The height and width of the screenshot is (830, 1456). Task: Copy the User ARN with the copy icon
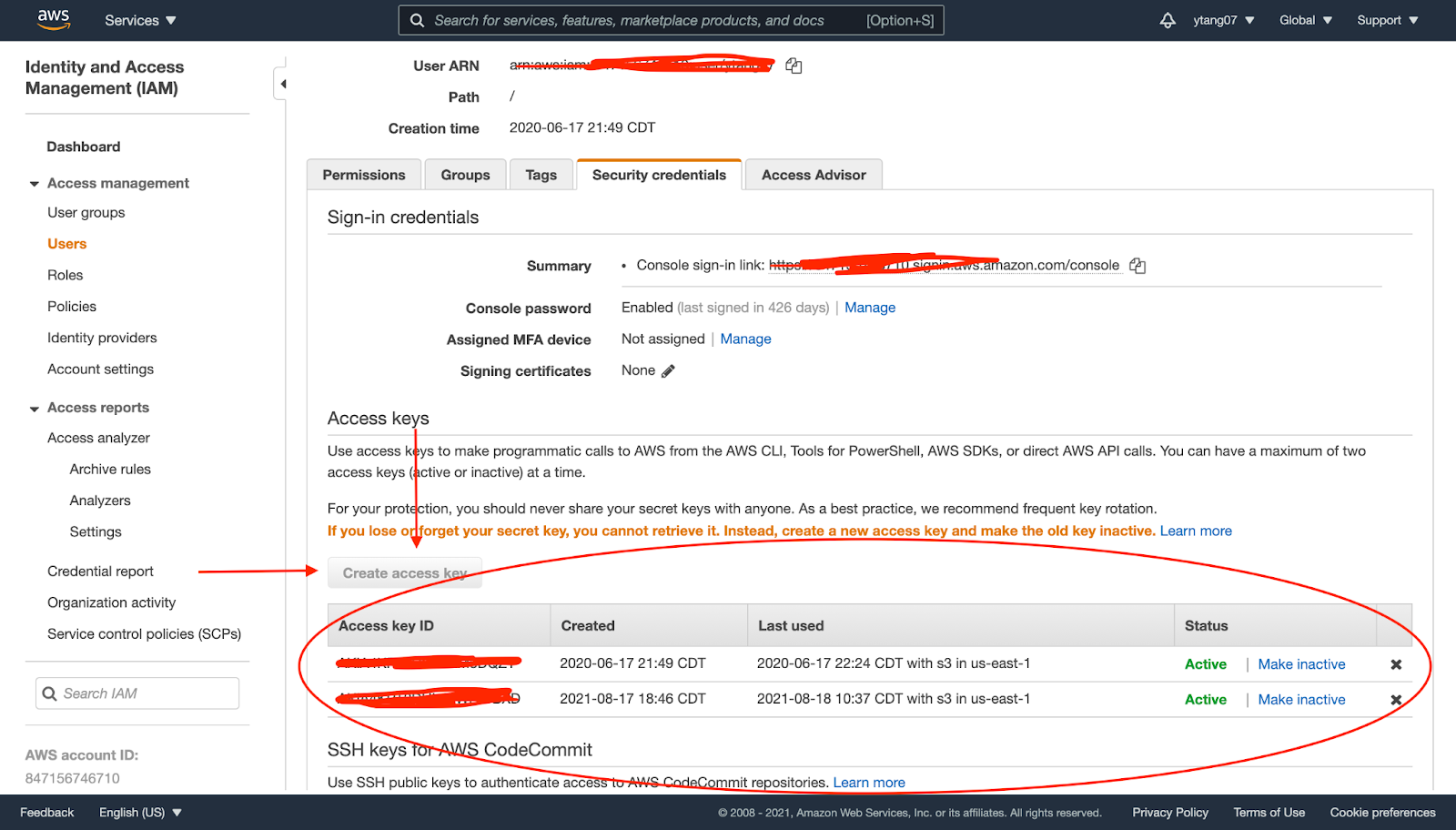[794, 66]
